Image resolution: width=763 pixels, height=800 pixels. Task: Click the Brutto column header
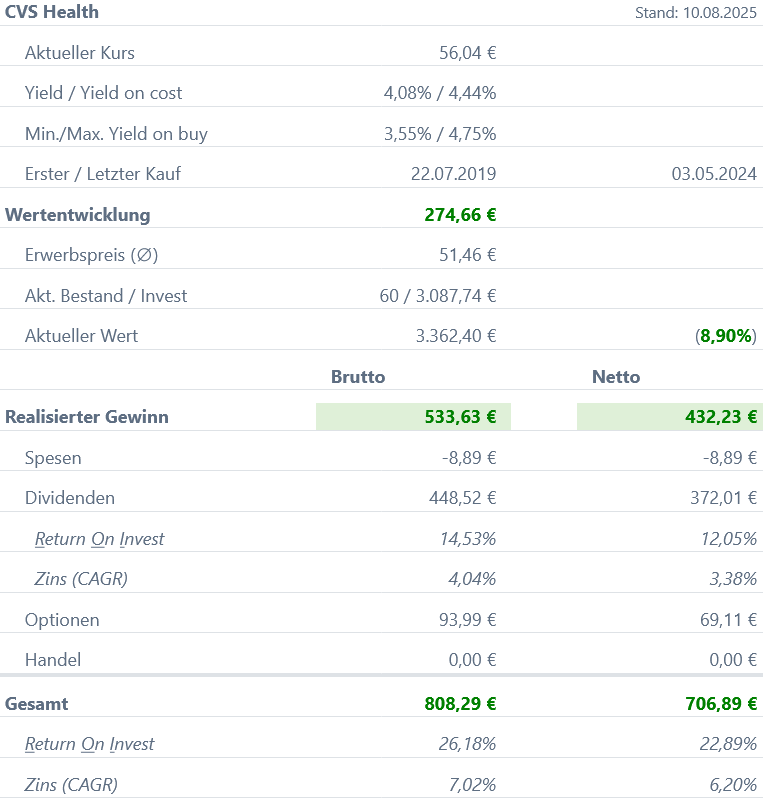pyautogui.click(x=358, y=377)
